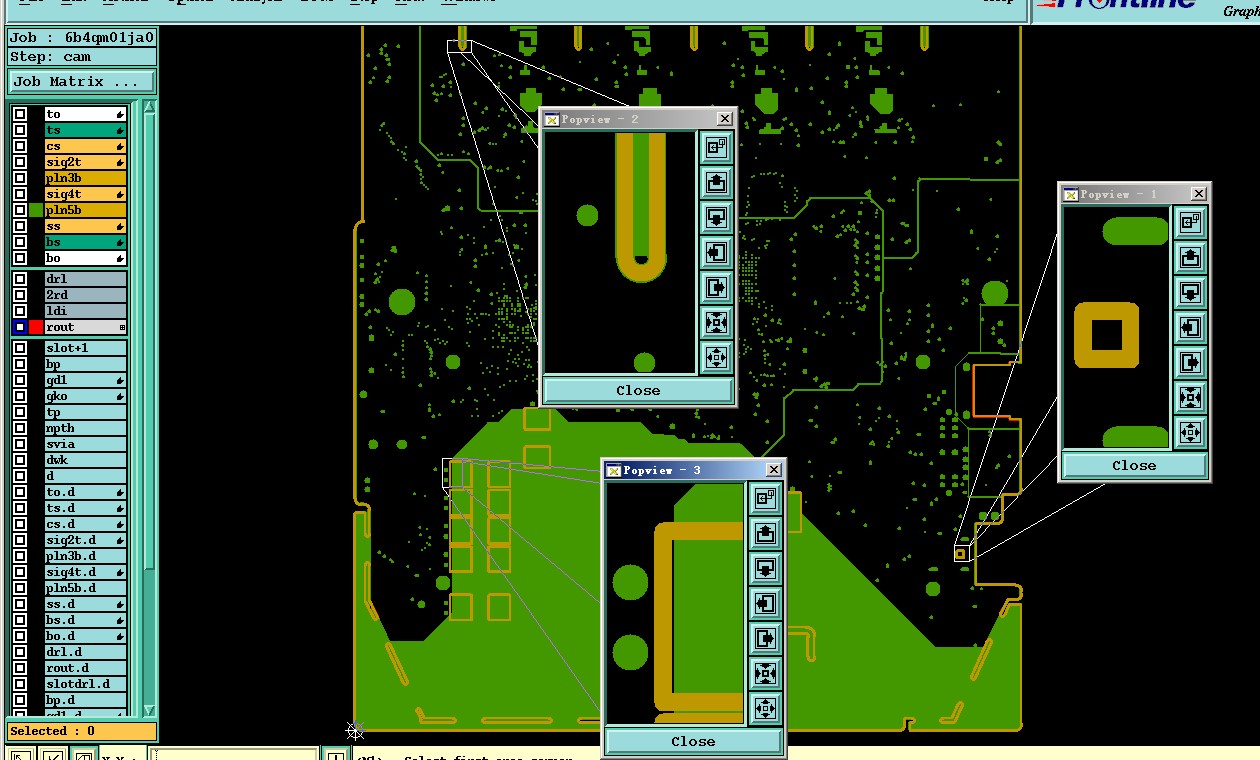
Task: Click pan-left icon in Popview 3
Action: (765, 604)
